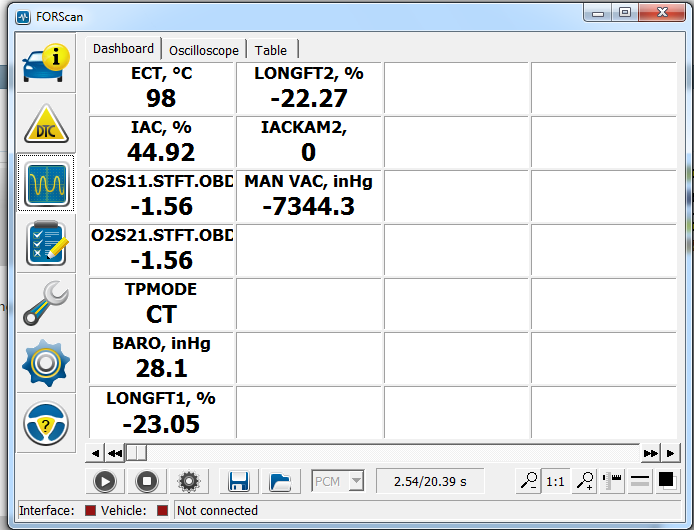694x530 pixels.
Task: Select the oscilloscope live data section
Action: (46, 184)
